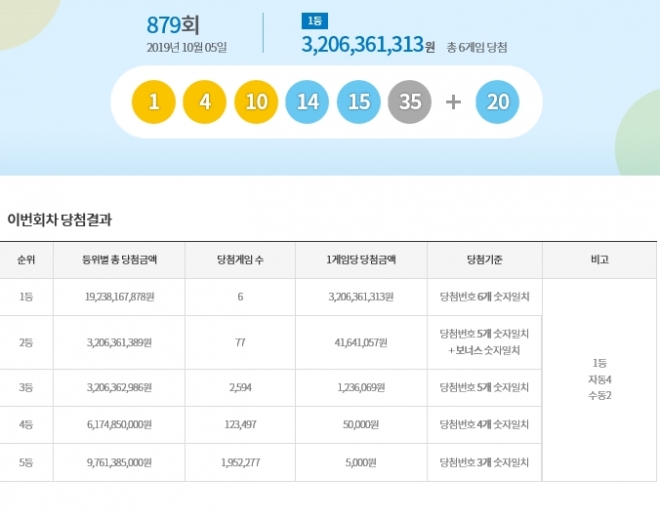Click the plus sign before the bonus ball
The image size is (660, 518).
pos(453,103)
